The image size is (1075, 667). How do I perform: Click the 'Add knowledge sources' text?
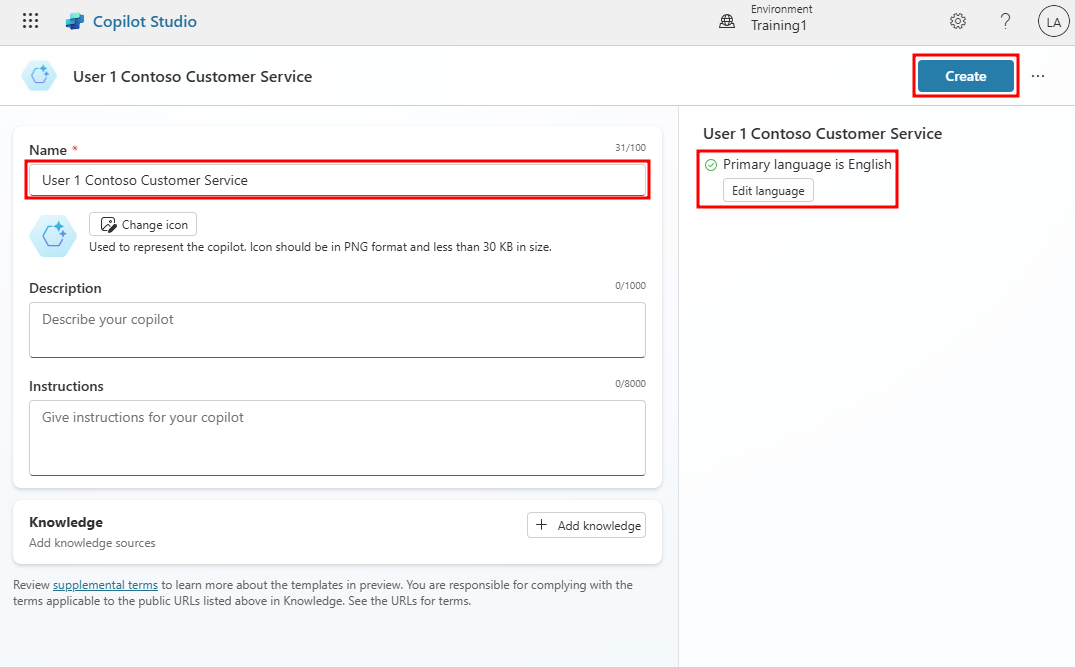93,543
